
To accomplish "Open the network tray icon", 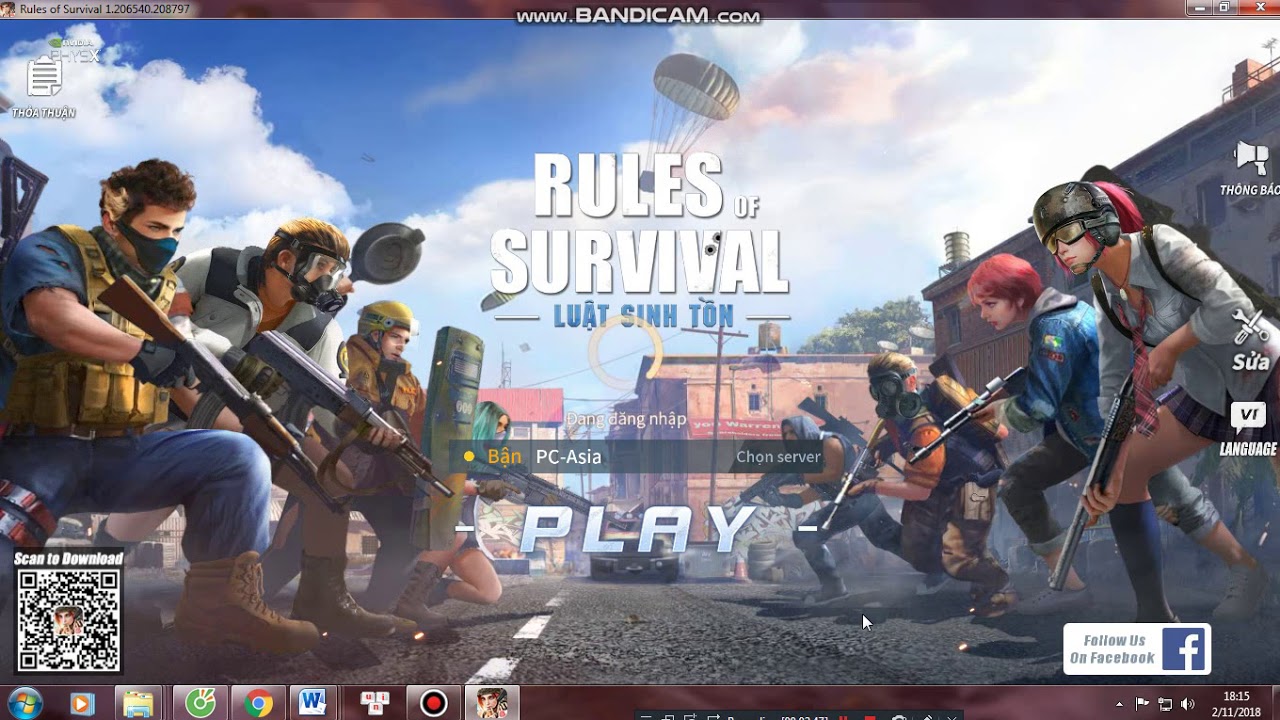I will pyautogui.click(x=1165, y=703).
